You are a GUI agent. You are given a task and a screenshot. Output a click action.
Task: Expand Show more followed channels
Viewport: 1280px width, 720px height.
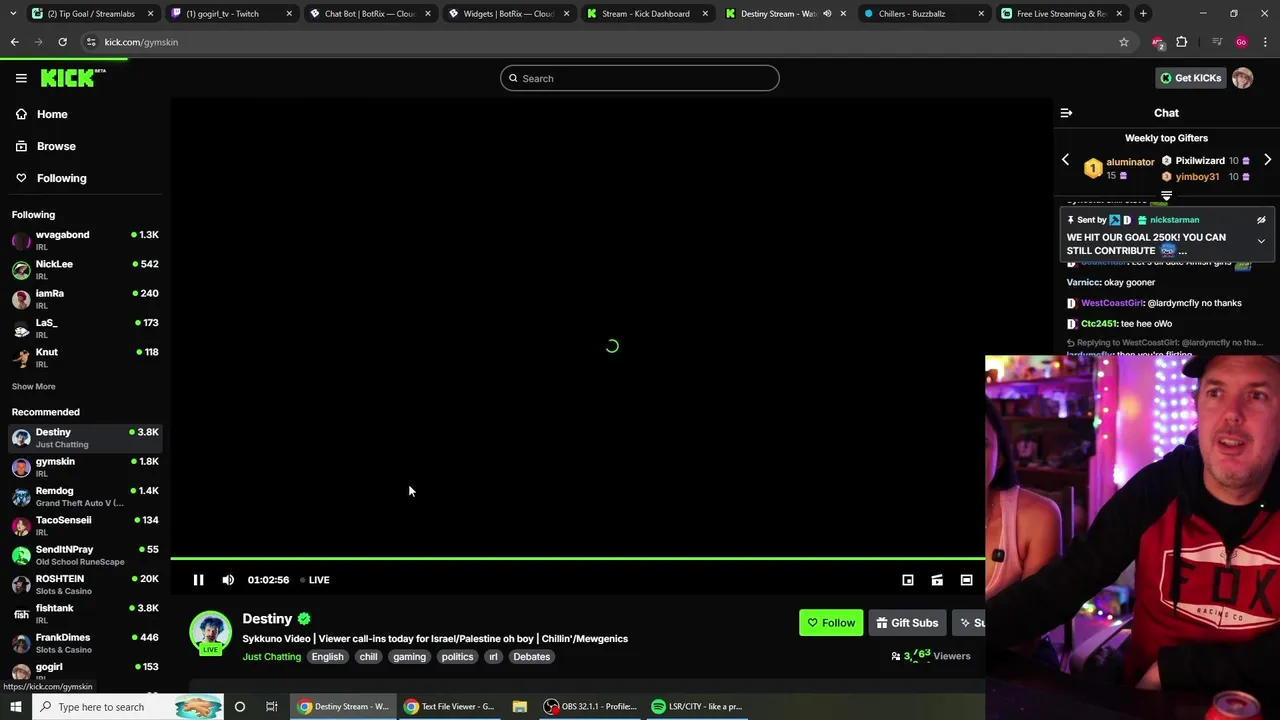pos(33,386)
